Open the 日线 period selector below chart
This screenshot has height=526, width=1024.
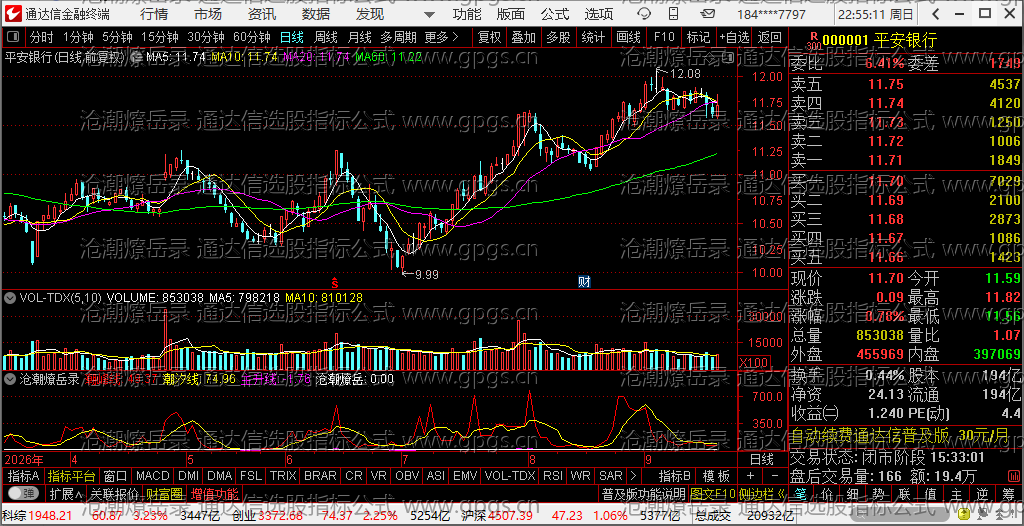761,459
